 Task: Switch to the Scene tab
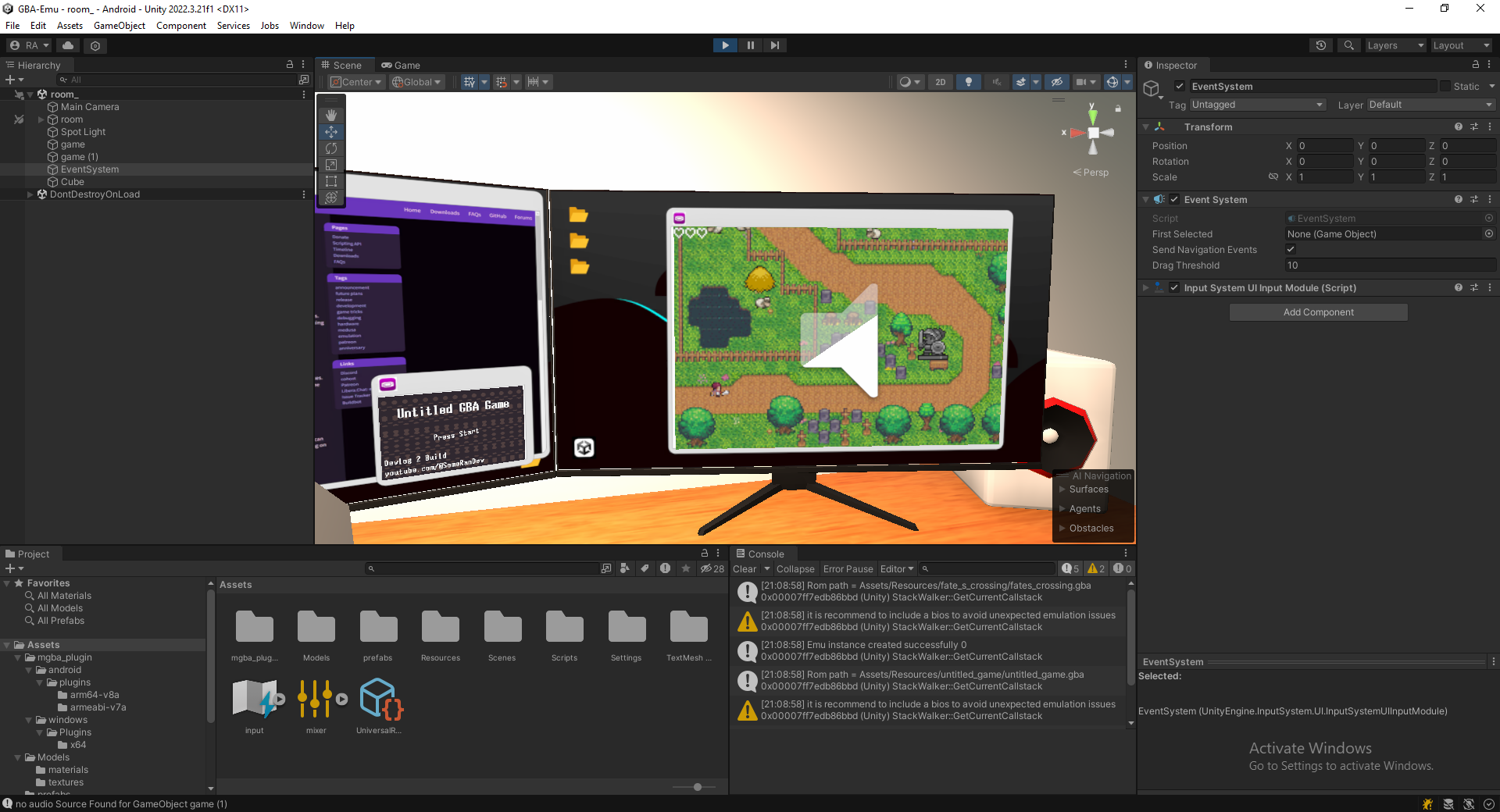click(342, 66)
